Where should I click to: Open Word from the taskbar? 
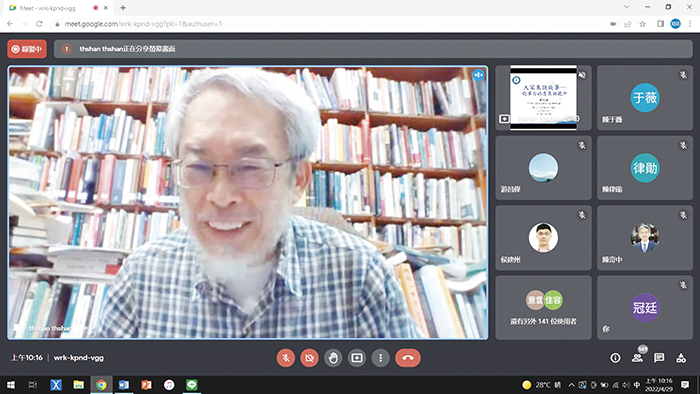coord(124,385)
